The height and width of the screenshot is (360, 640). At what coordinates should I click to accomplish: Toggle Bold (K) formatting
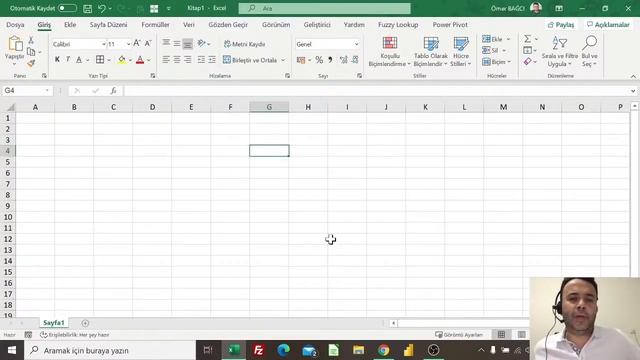tap(57, 60)
